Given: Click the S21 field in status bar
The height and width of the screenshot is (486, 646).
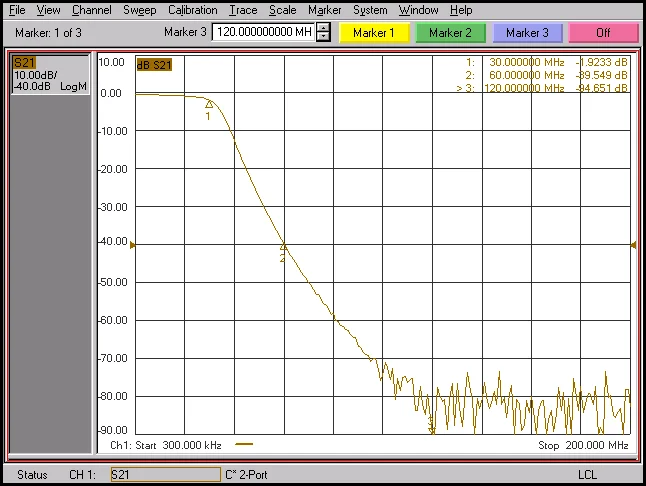Looking at the screenshot, I should pyautogui.click(x=166, y=474).
